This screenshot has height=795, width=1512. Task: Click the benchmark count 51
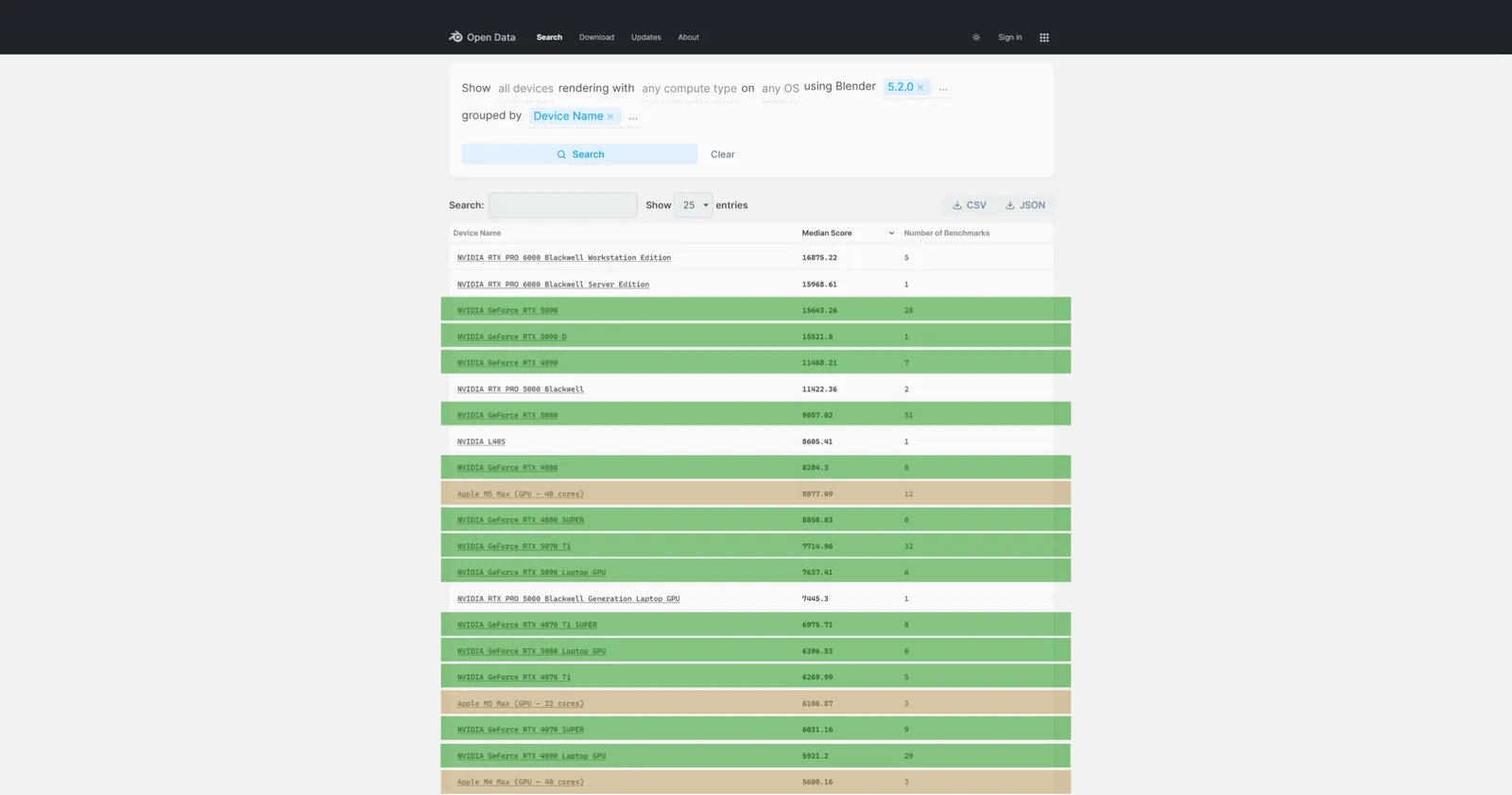[908, 416]
